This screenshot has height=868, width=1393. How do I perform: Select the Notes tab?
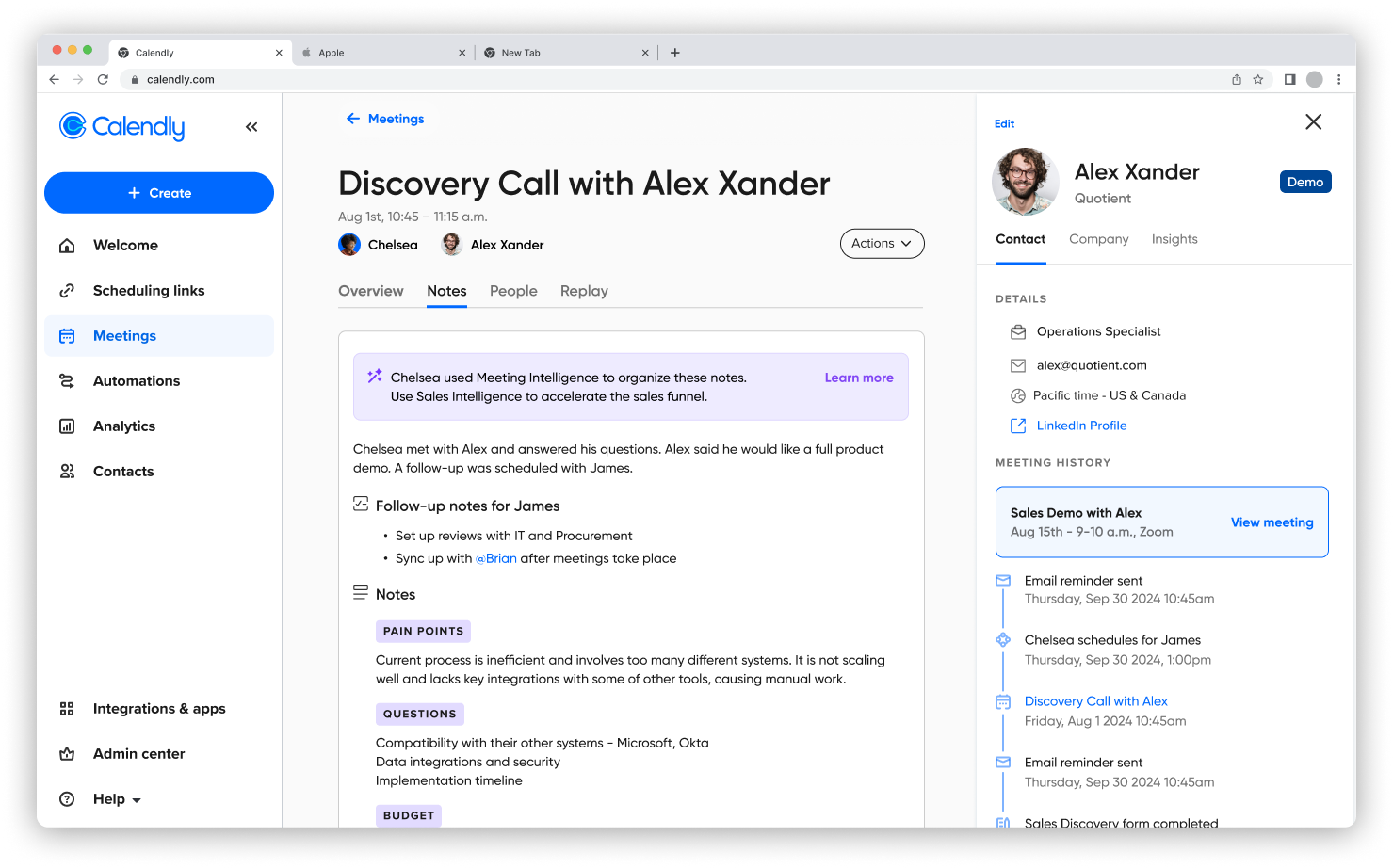pos(446,291)
